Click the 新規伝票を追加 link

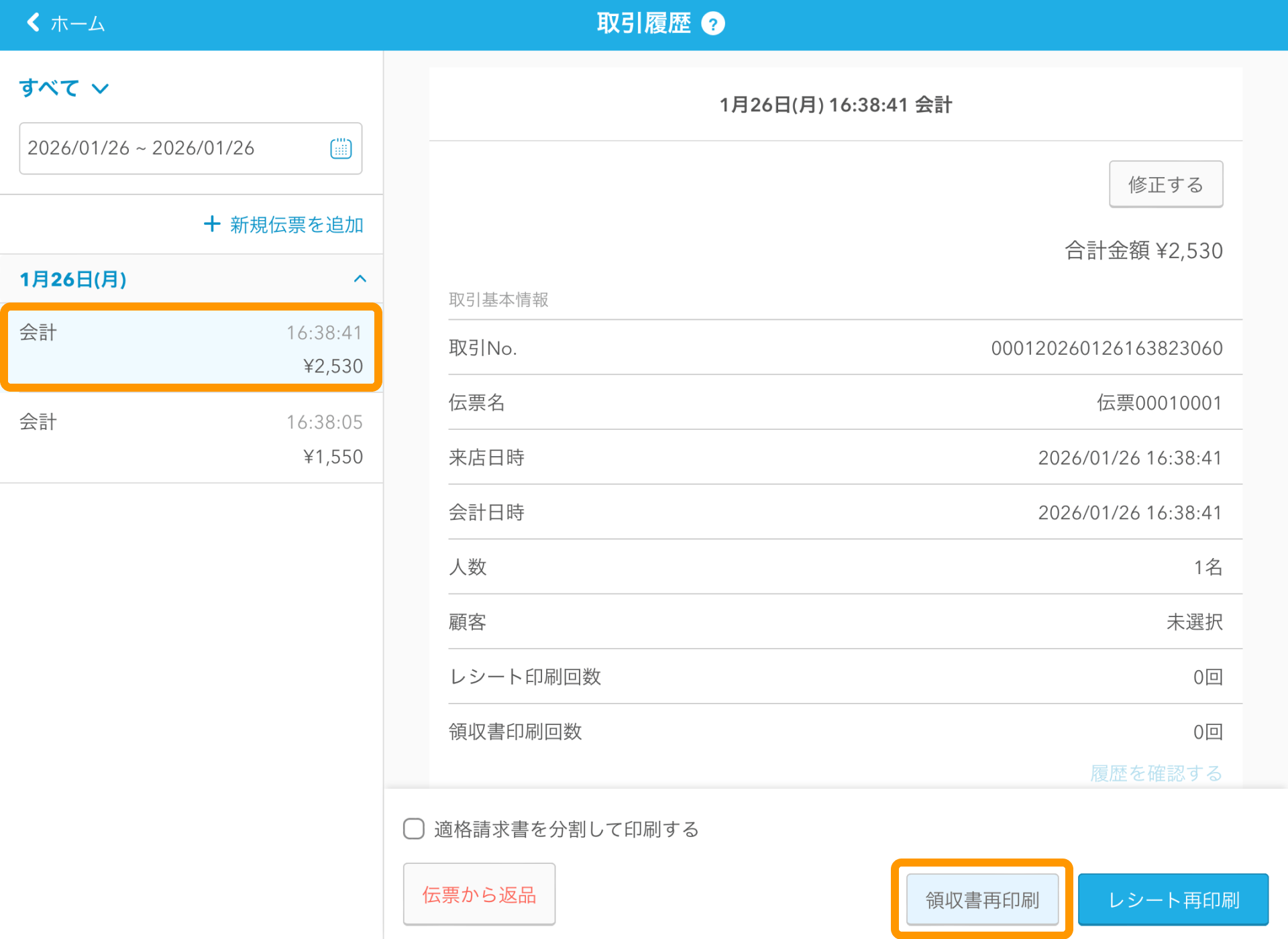pyautogui.click(x=296, y=225)
